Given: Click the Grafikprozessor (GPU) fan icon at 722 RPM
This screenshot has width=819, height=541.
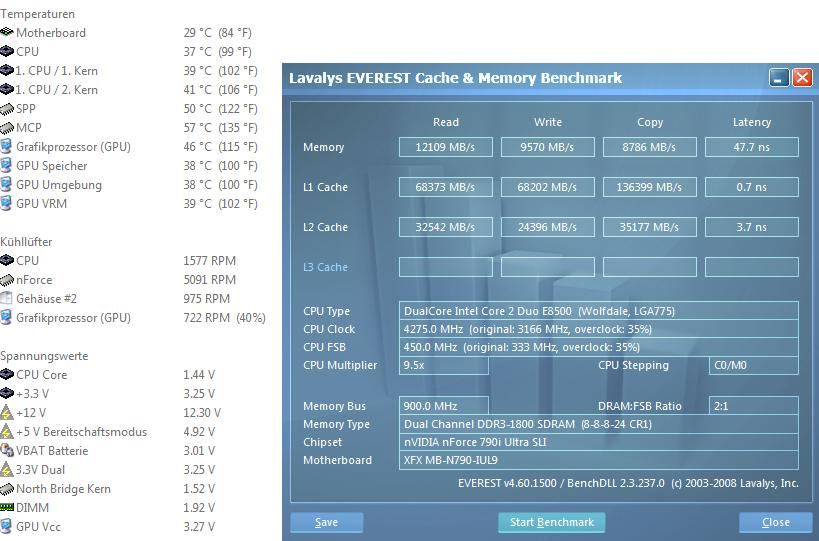Looking at the screenshot, I should pyautogui.click(x=6, y=317).
